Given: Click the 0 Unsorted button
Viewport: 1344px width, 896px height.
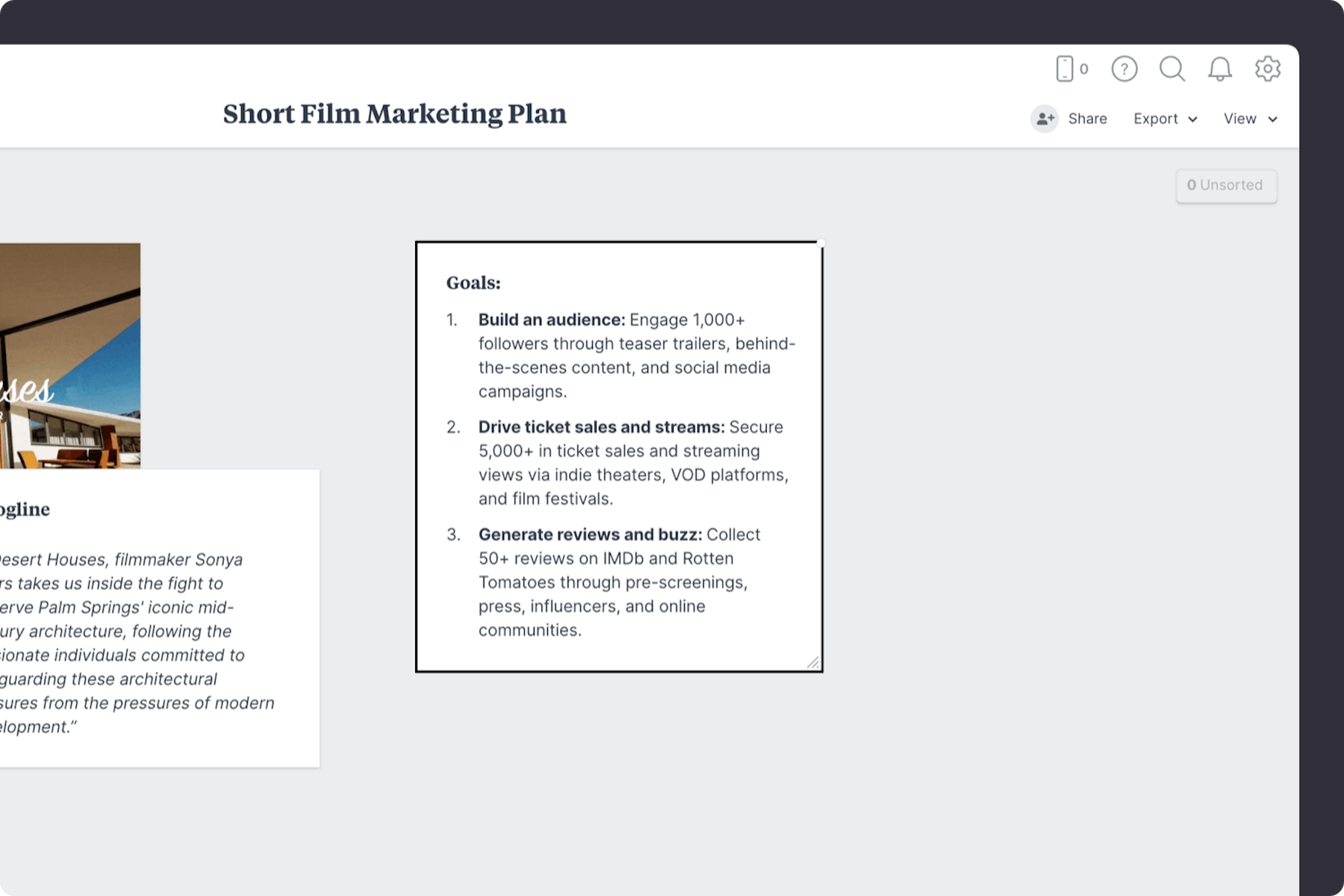Looking at the screenshot, I should (x=1226, y=186).
